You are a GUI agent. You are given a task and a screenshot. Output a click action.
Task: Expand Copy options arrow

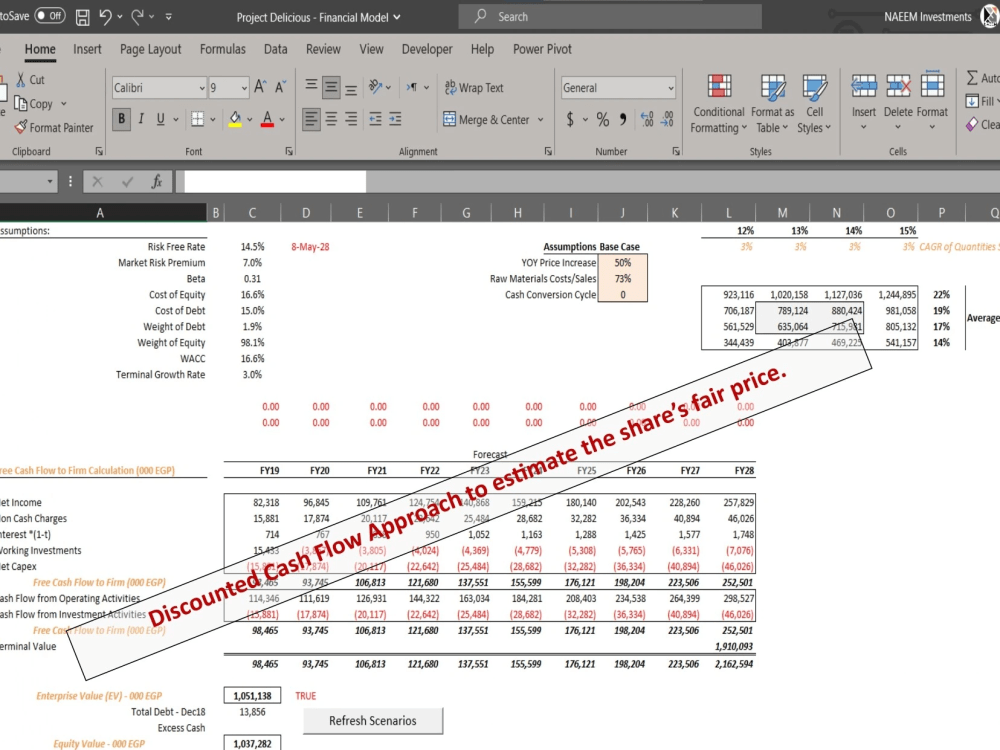(64, 103)
